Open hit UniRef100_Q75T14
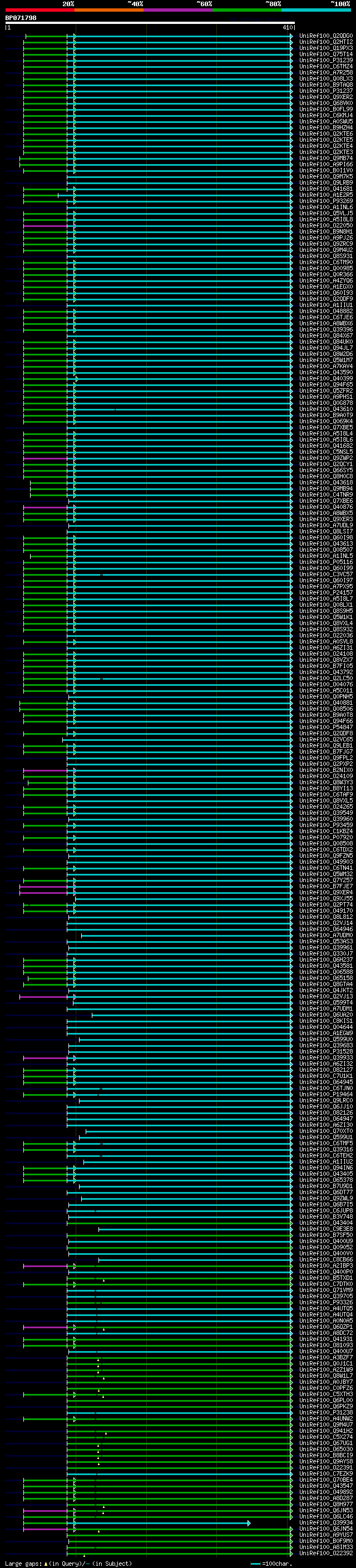 tap(326, 54)
